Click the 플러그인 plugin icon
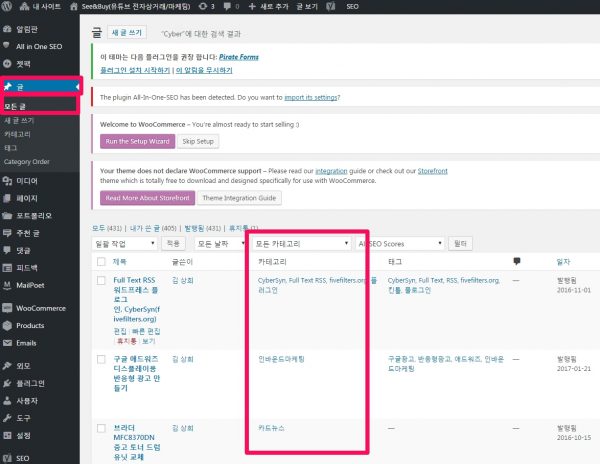This screenshot has height=464, width=600. [x=7, y=383]
